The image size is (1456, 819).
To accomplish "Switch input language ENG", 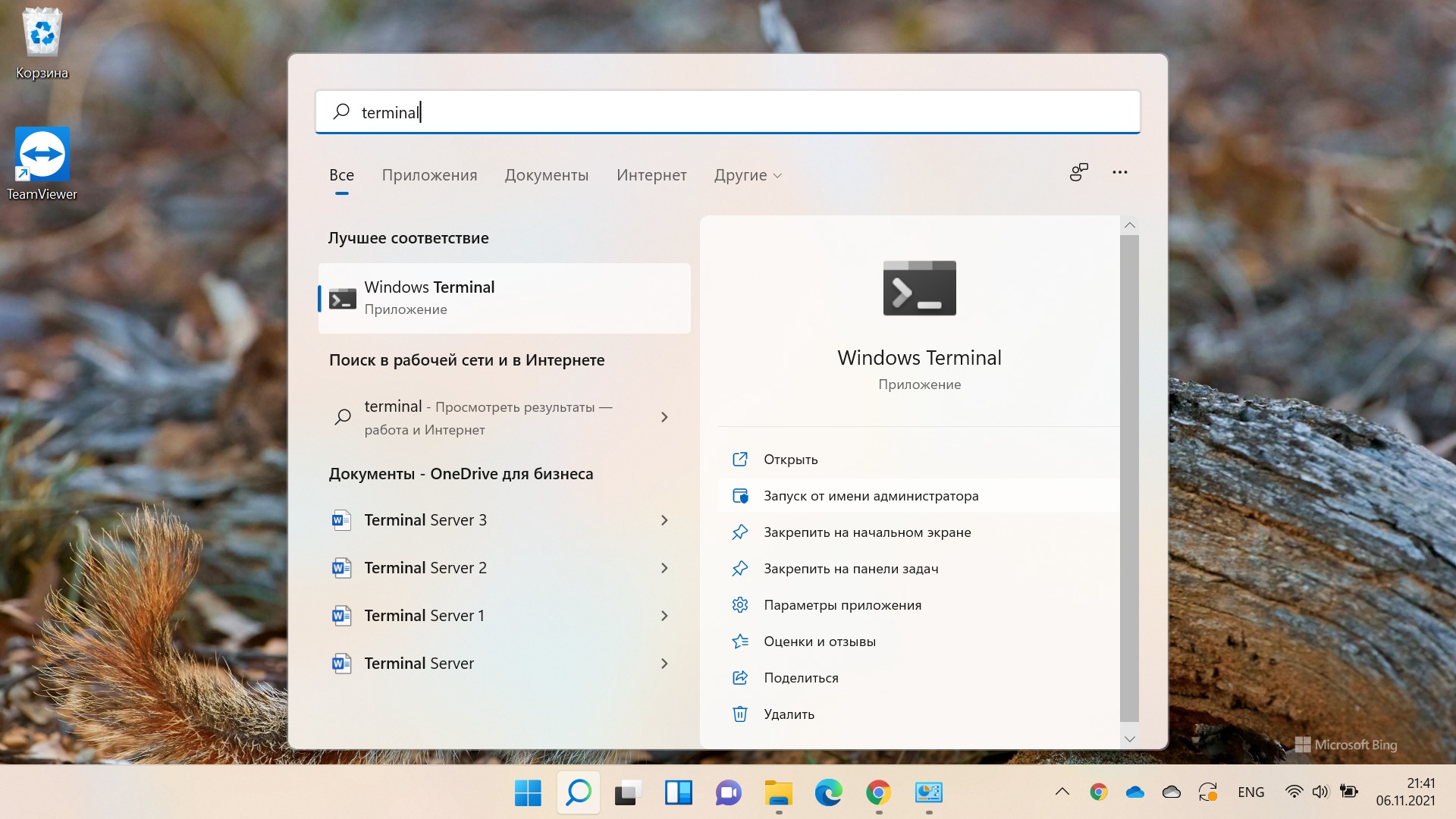I will pos(1251,792).
